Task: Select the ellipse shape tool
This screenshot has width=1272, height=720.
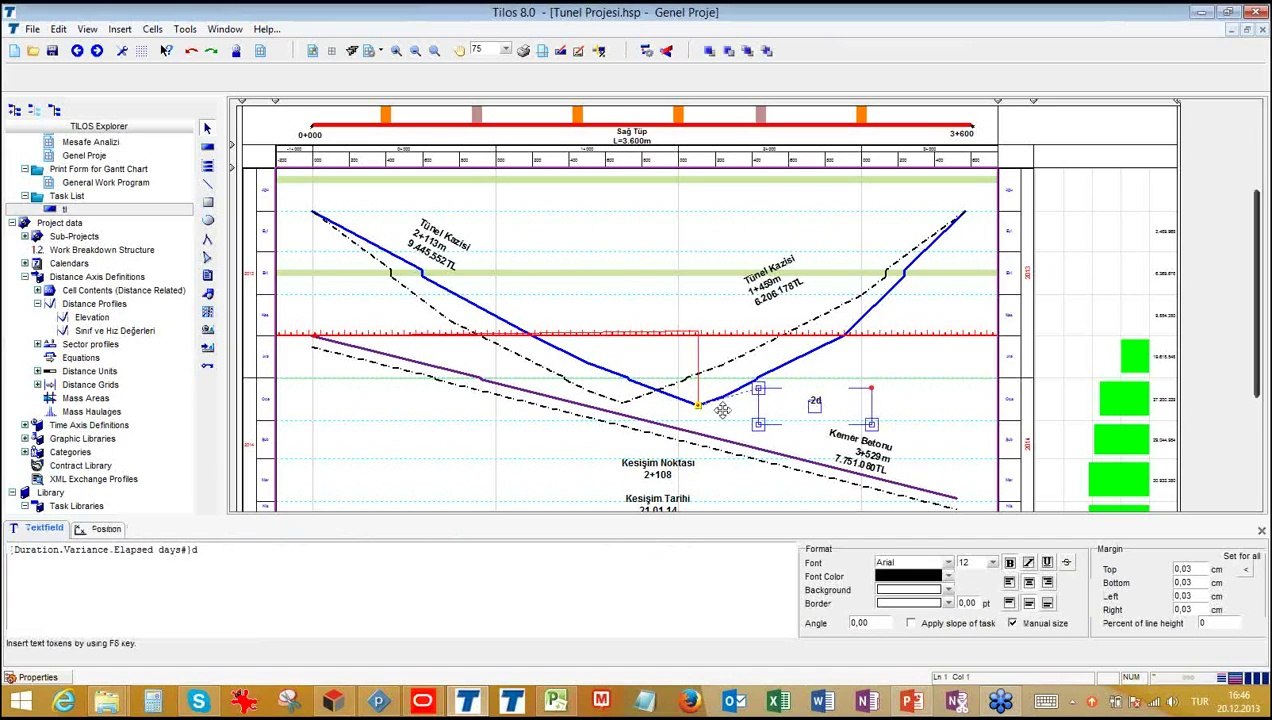Action: (207, 220)
